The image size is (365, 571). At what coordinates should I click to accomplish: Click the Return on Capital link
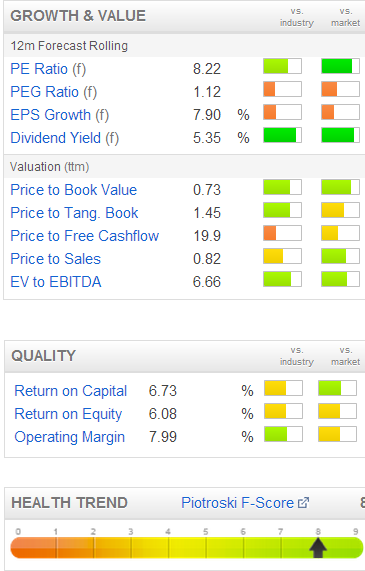coord(71,391)
